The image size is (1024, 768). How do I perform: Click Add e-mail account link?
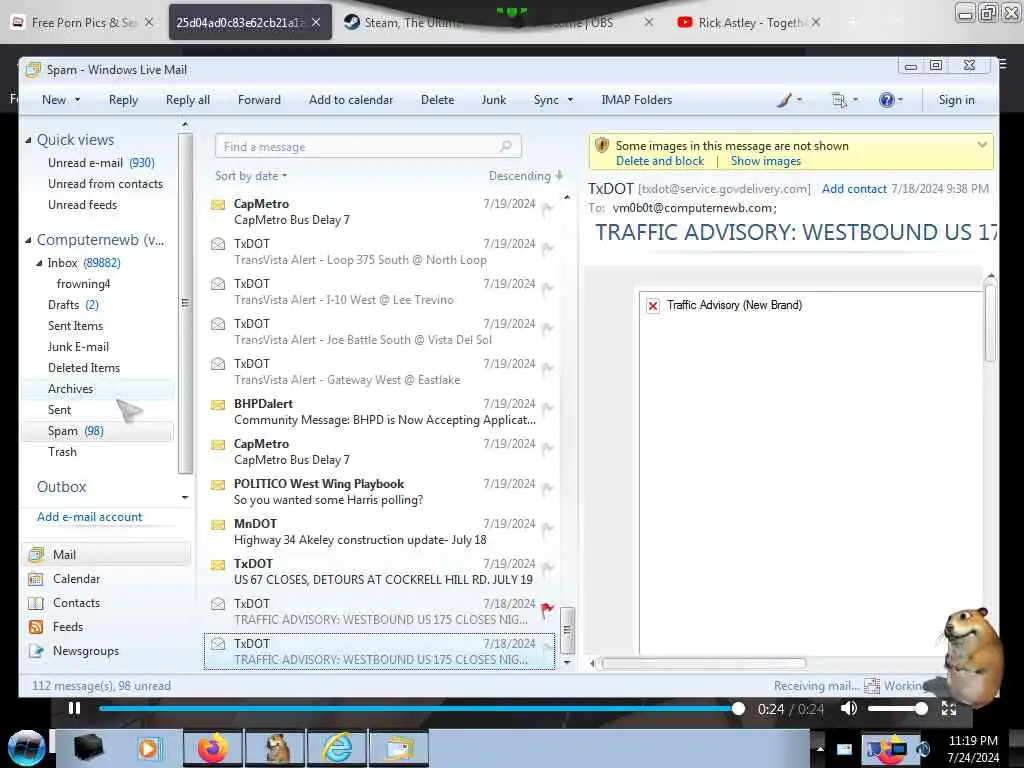pyautogui.click(x=89, y=517)
